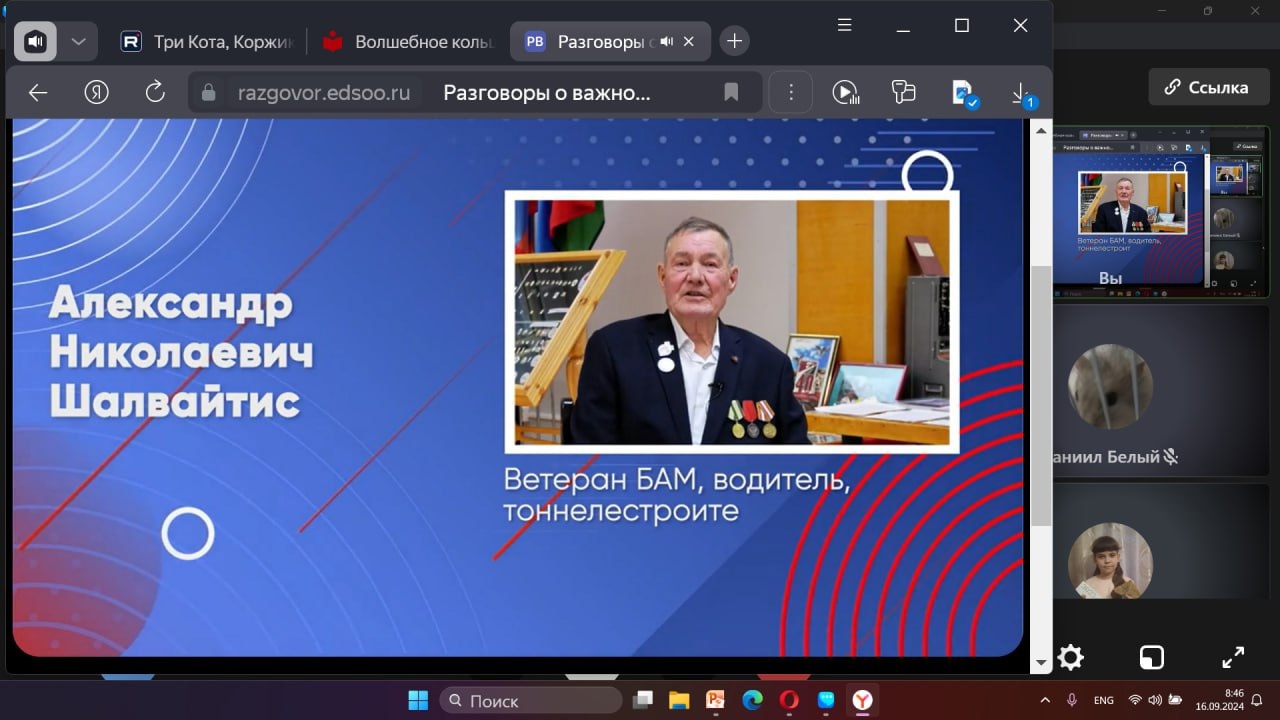Add a new browser tab

click(735, 41)
